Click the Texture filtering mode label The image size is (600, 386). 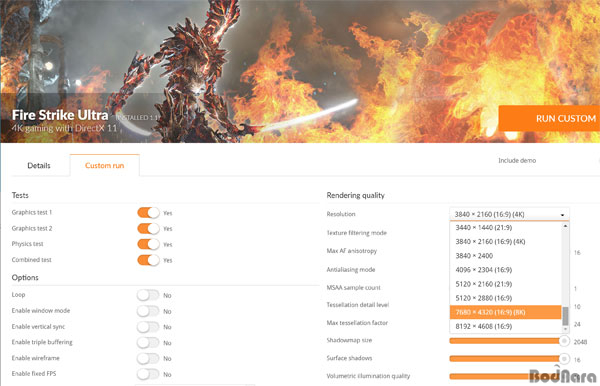pyautogui.click(x=357, y=233)
